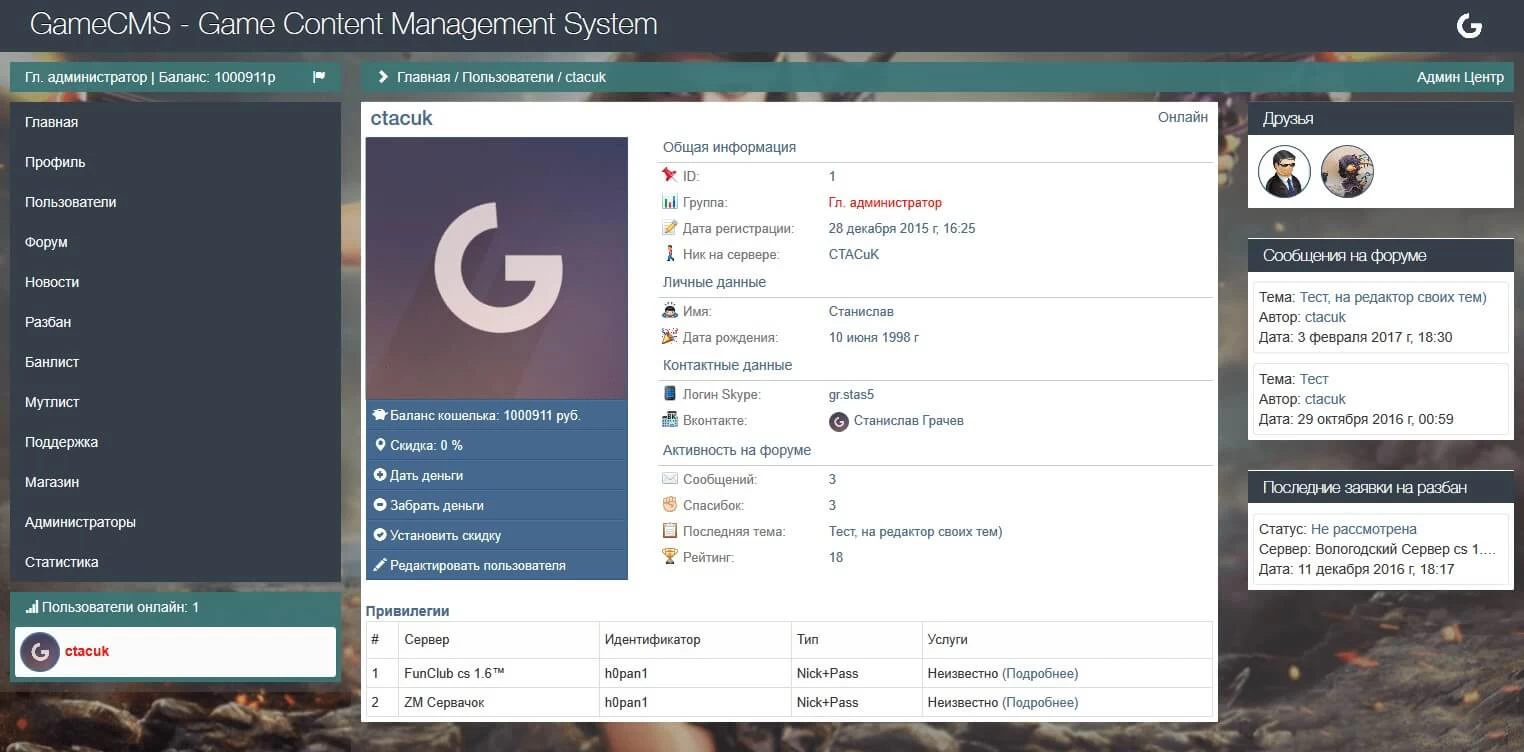This screenshot has height=752, width=1524.
Task: Open the Форум sidebar menu item
Action: (x=47, y=242)
